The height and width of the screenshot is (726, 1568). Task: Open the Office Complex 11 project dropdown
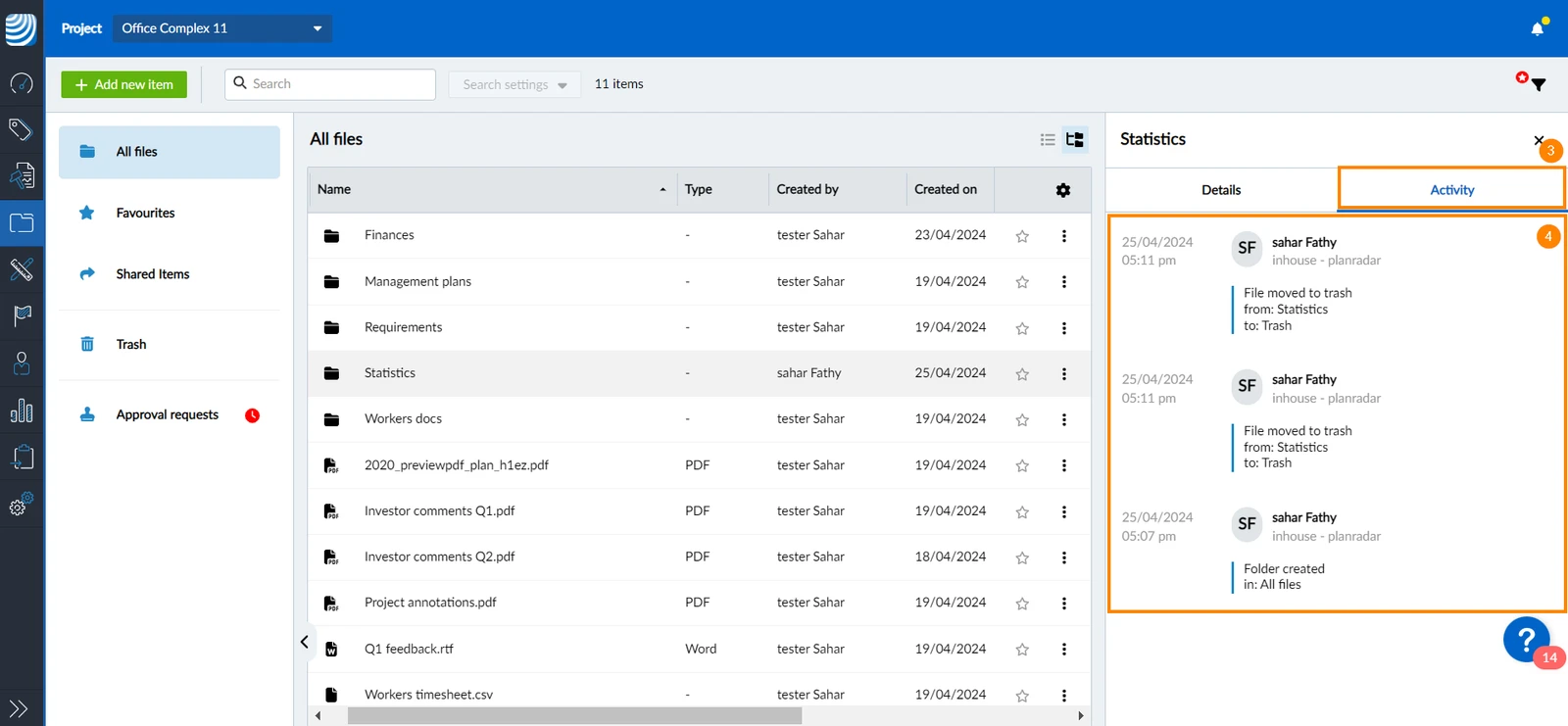(x=222, y=28)
